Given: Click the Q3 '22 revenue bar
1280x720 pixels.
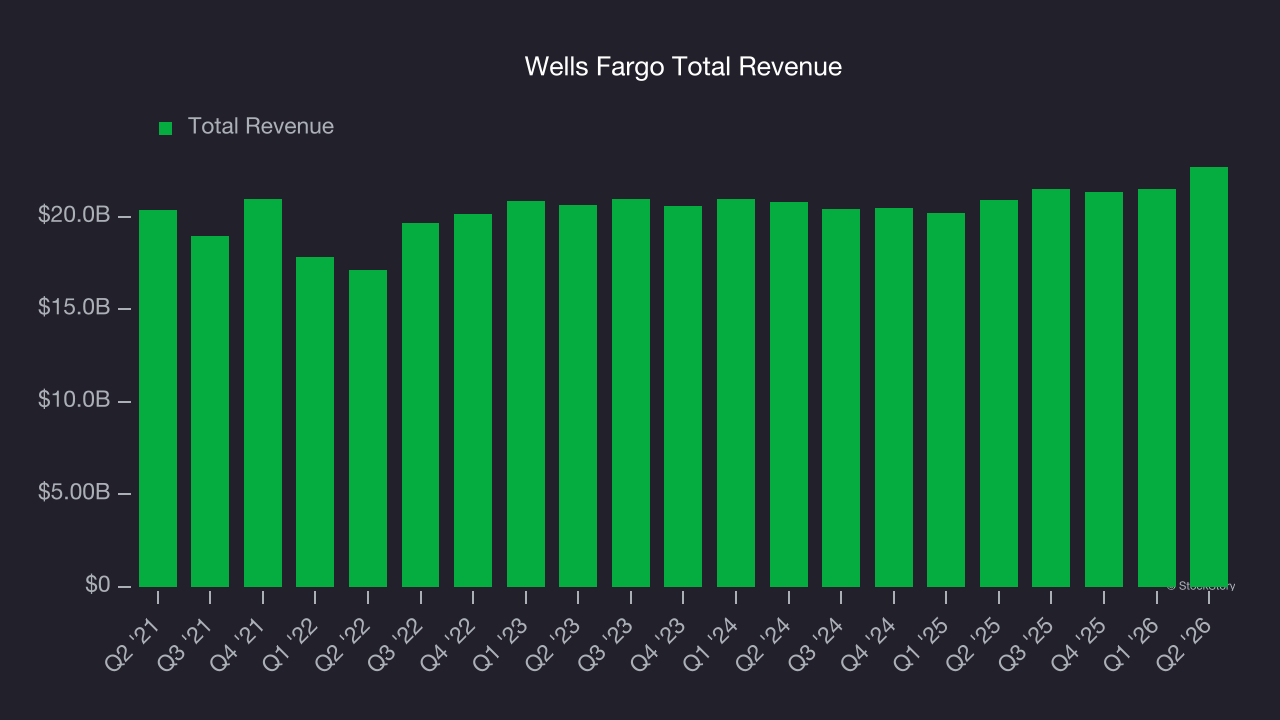Looking at the screenshot, I should (x=420, y=405).
